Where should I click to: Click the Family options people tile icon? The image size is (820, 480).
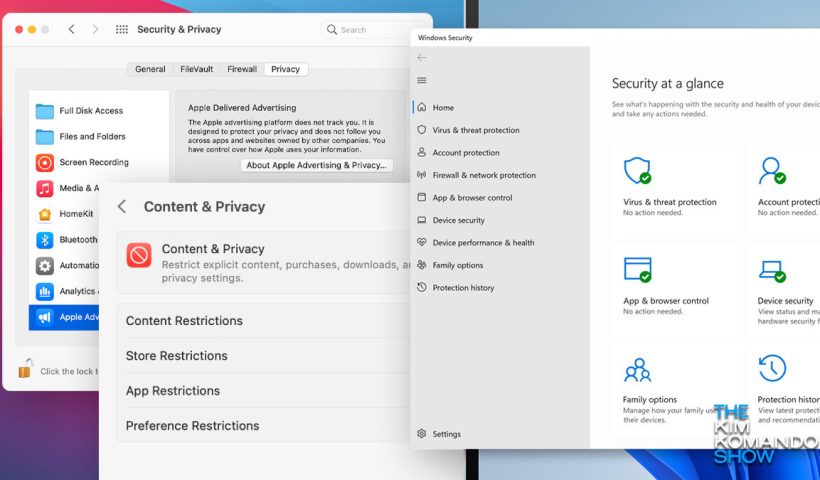pos(637,370)
